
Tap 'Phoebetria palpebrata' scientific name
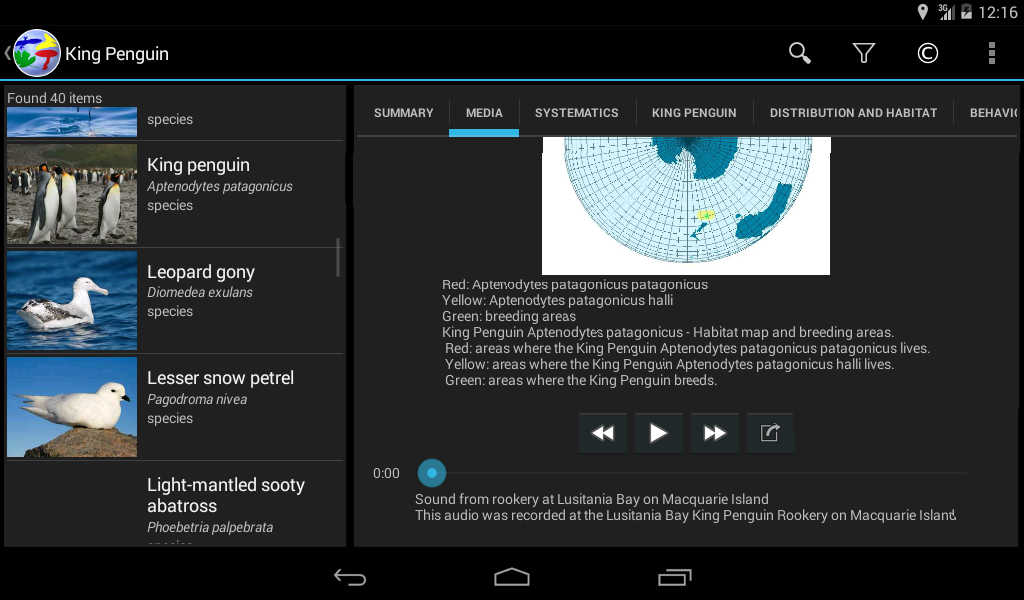coord(210,528)
